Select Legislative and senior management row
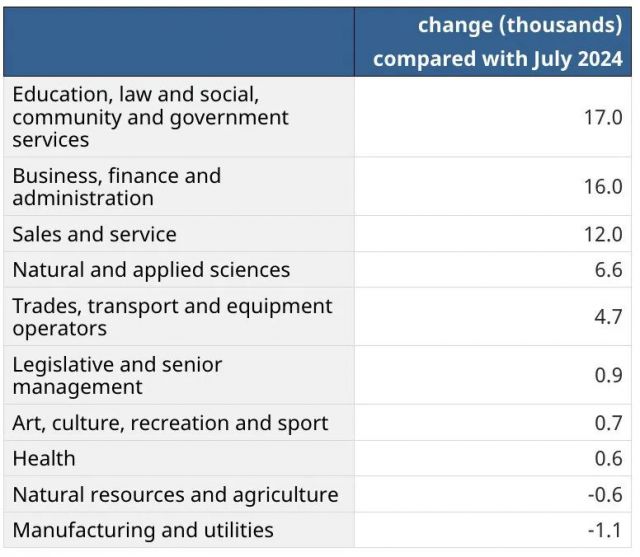 click(x=117, y=375)
